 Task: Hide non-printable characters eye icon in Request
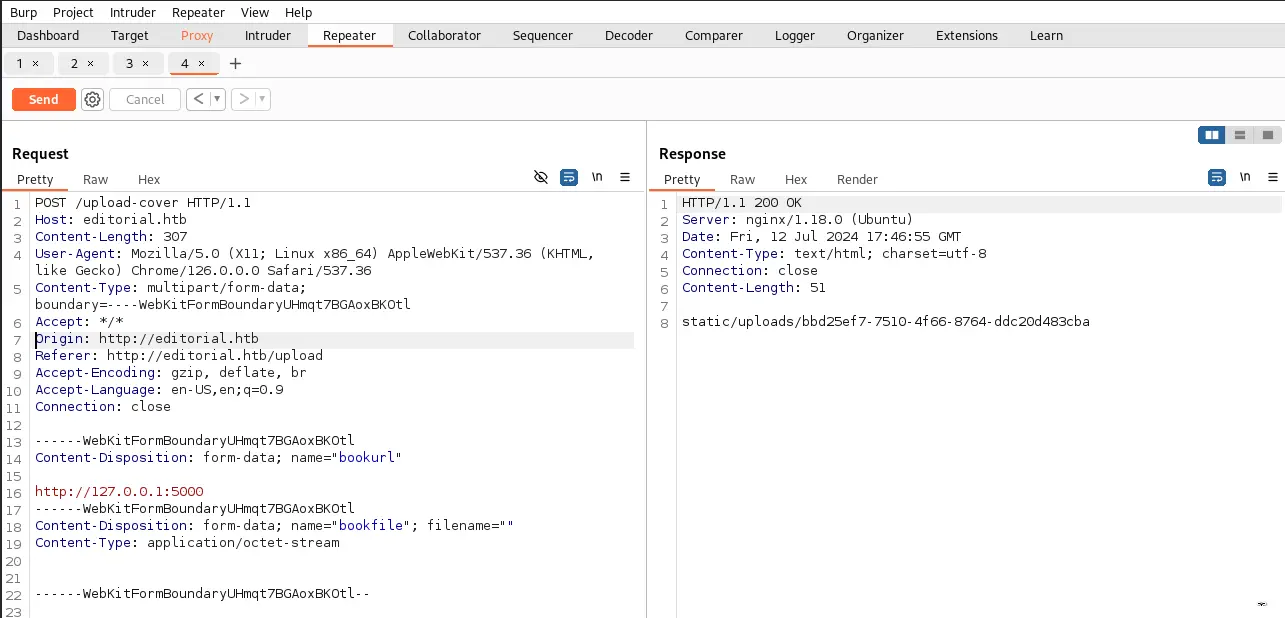coord(541,177)
